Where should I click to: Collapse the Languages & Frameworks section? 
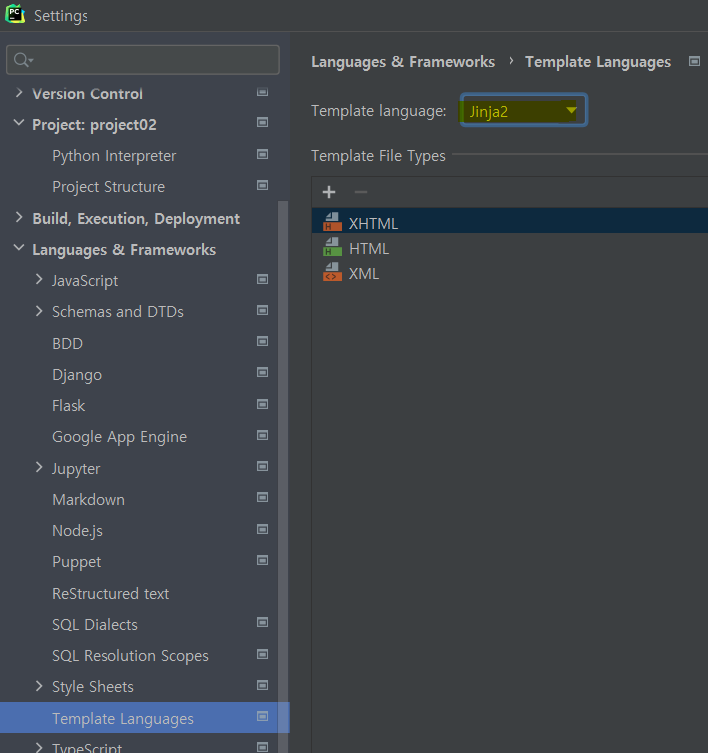19,248
